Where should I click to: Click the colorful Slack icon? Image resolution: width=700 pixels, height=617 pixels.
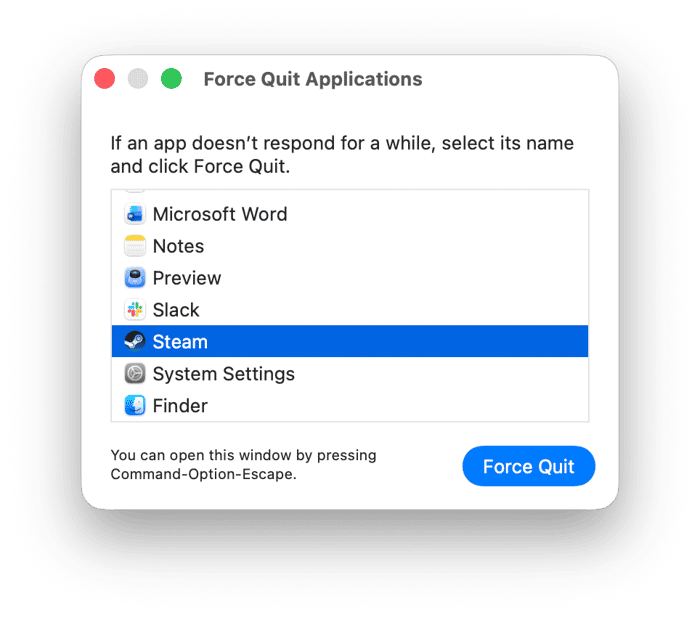pyautogui.click(x=134, y=309)
